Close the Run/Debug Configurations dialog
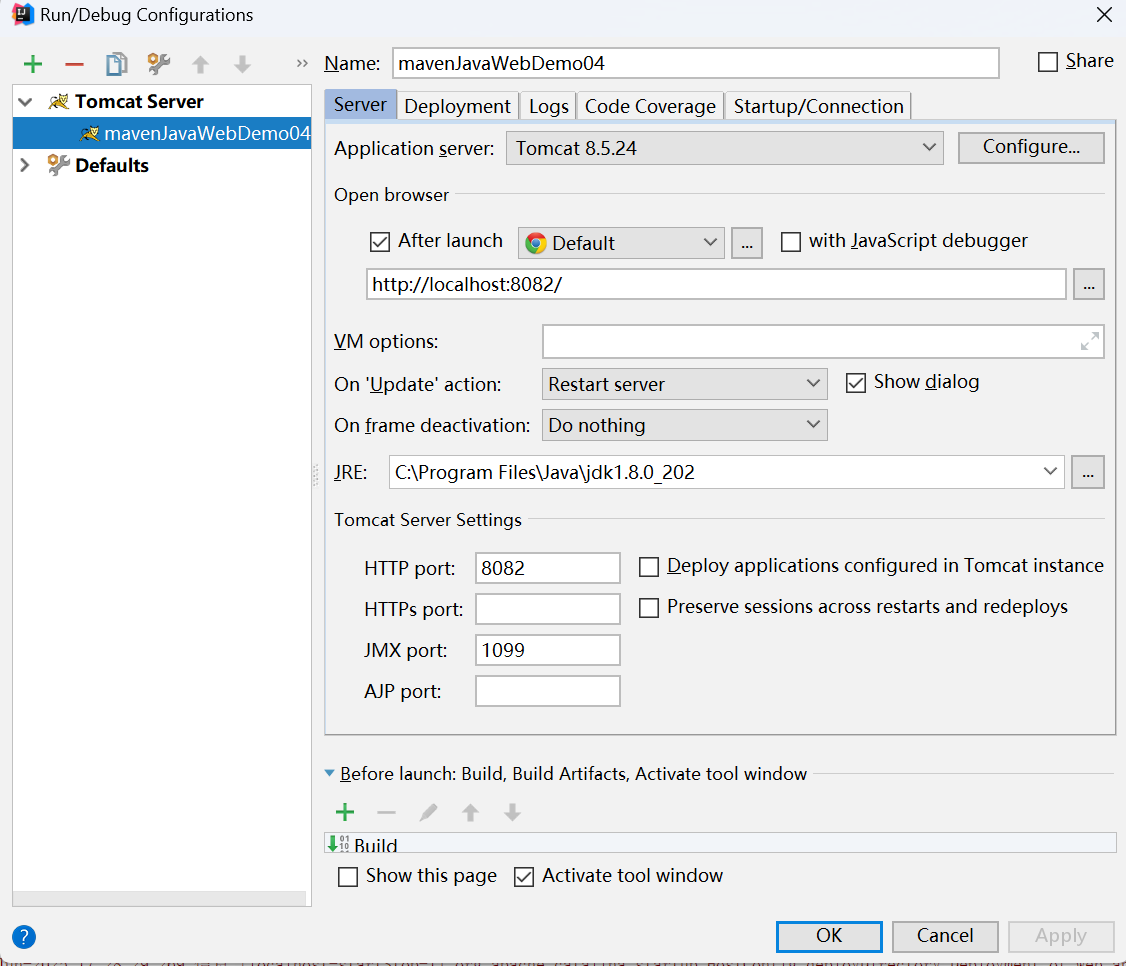Screen dimensions: 1126x966 tap(1104, 15)
